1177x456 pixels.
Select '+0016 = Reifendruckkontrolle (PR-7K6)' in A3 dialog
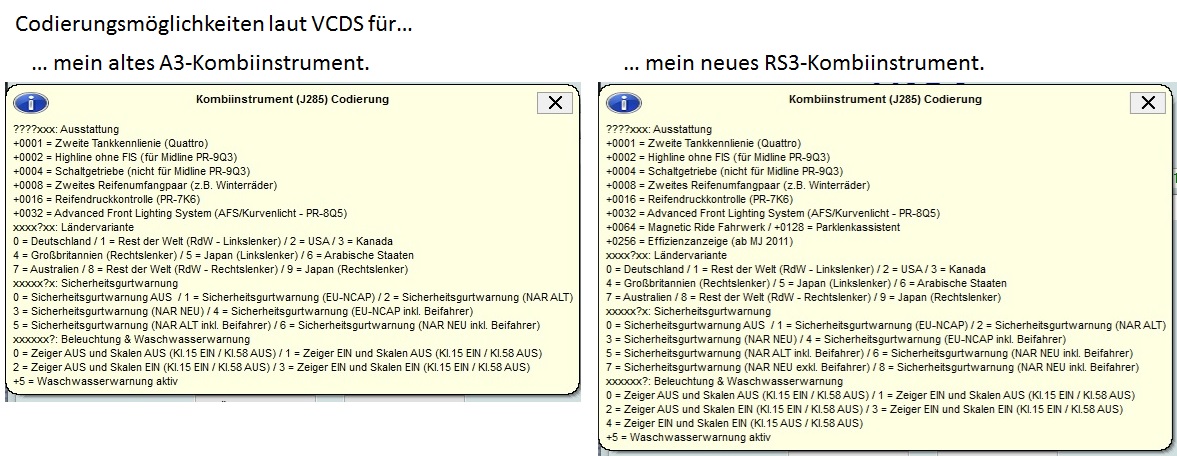click(106, 200)
